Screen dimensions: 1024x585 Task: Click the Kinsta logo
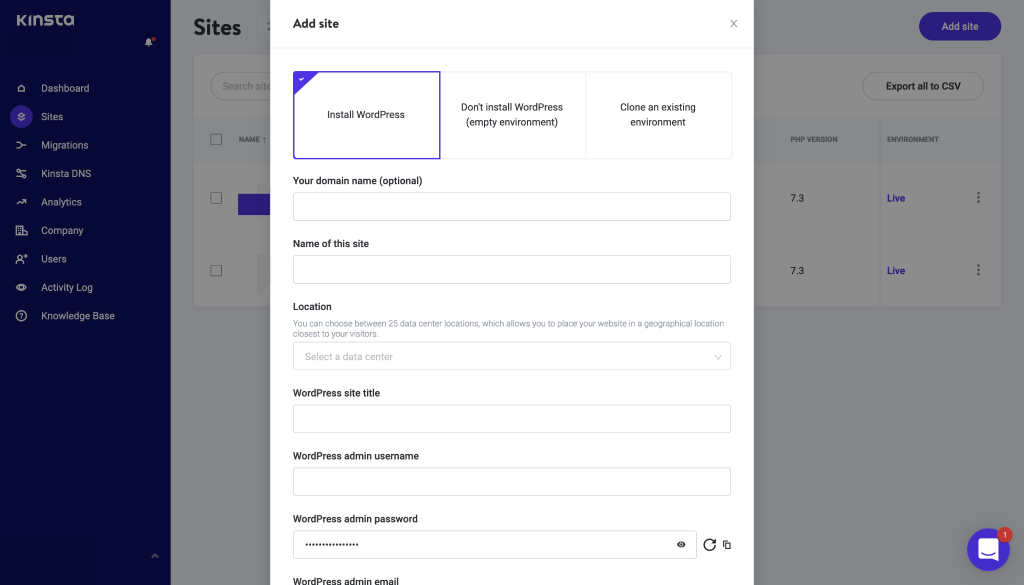coord(45,20)
